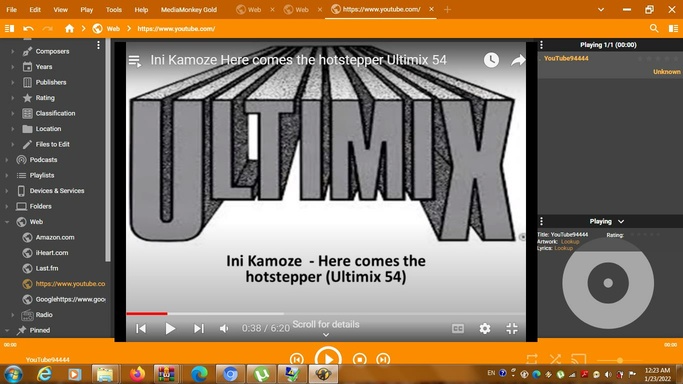Expand the Podcasts tree node
The image size is (683, 384).
[x=7, y=160]
